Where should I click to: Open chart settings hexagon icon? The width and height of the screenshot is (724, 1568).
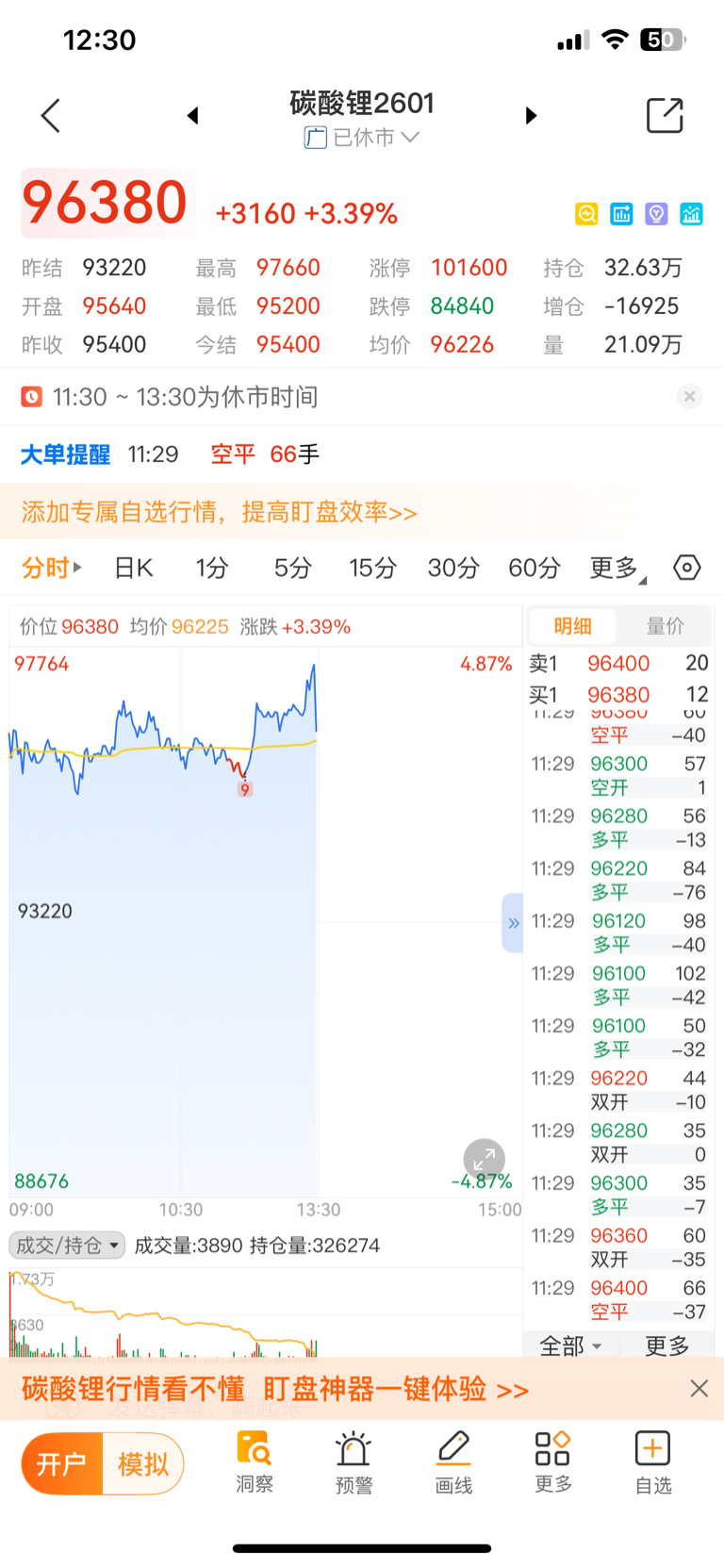pyautogui.click(x=687, y=568)
